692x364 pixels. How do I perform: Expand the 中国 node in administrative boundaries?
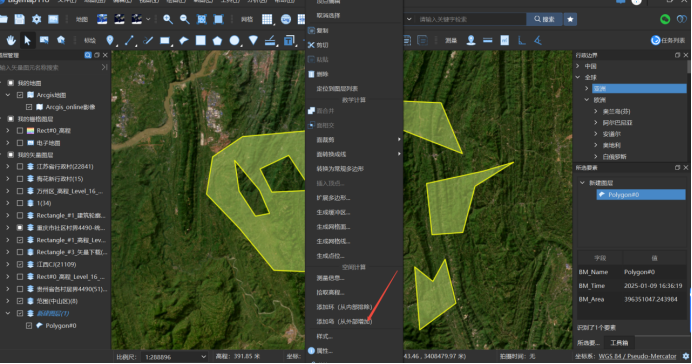[x=578, y=66]
